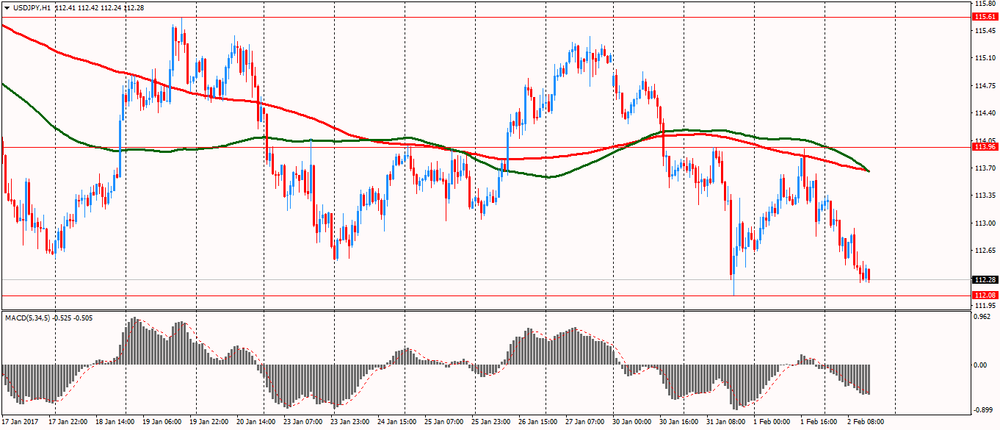Screen dimensions: 1000x430
Task: Click the 18 Jan 14:00 time label
Action: point(115,422)
